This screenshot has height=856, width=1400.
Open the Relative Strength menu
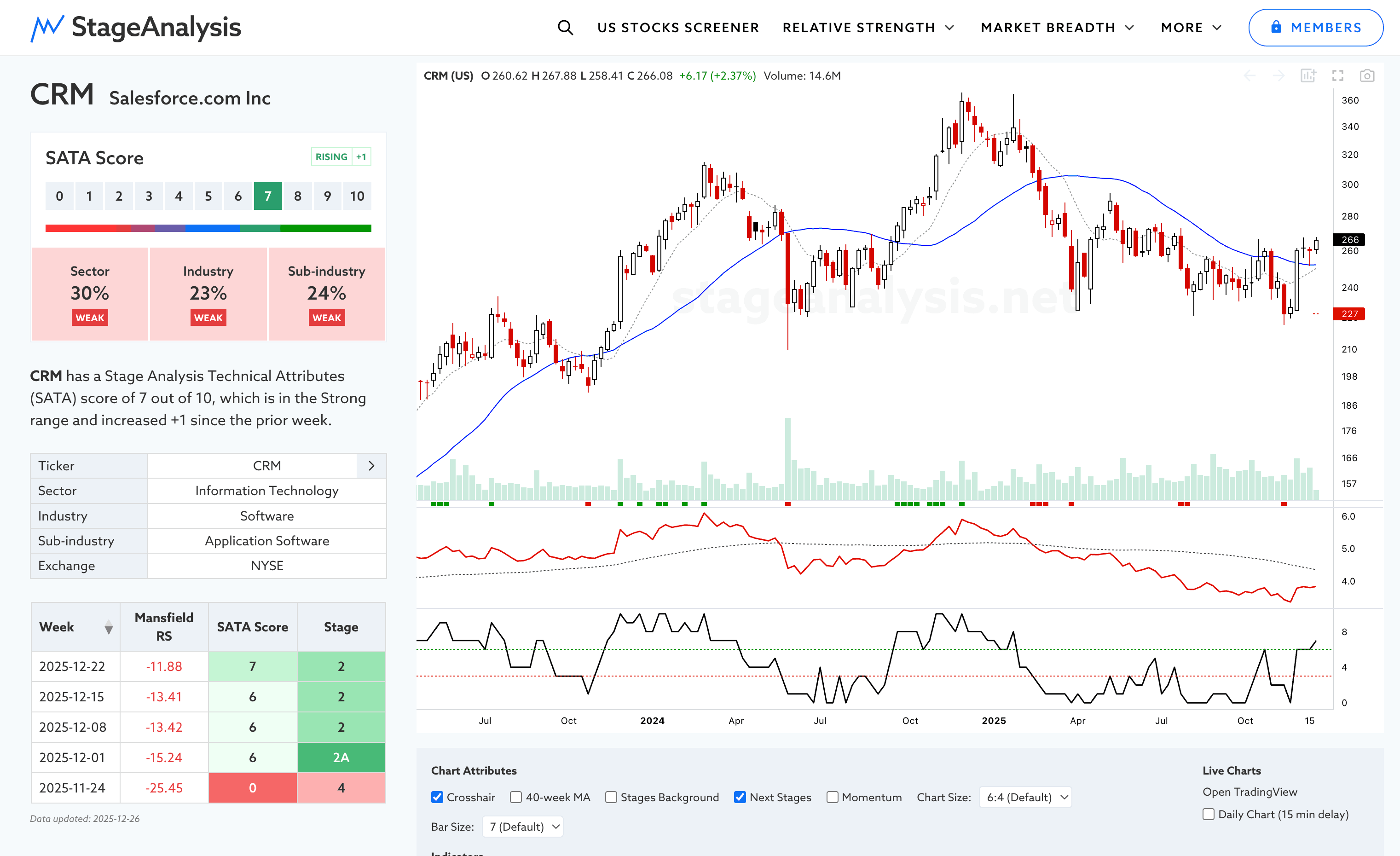click(868, 27)
